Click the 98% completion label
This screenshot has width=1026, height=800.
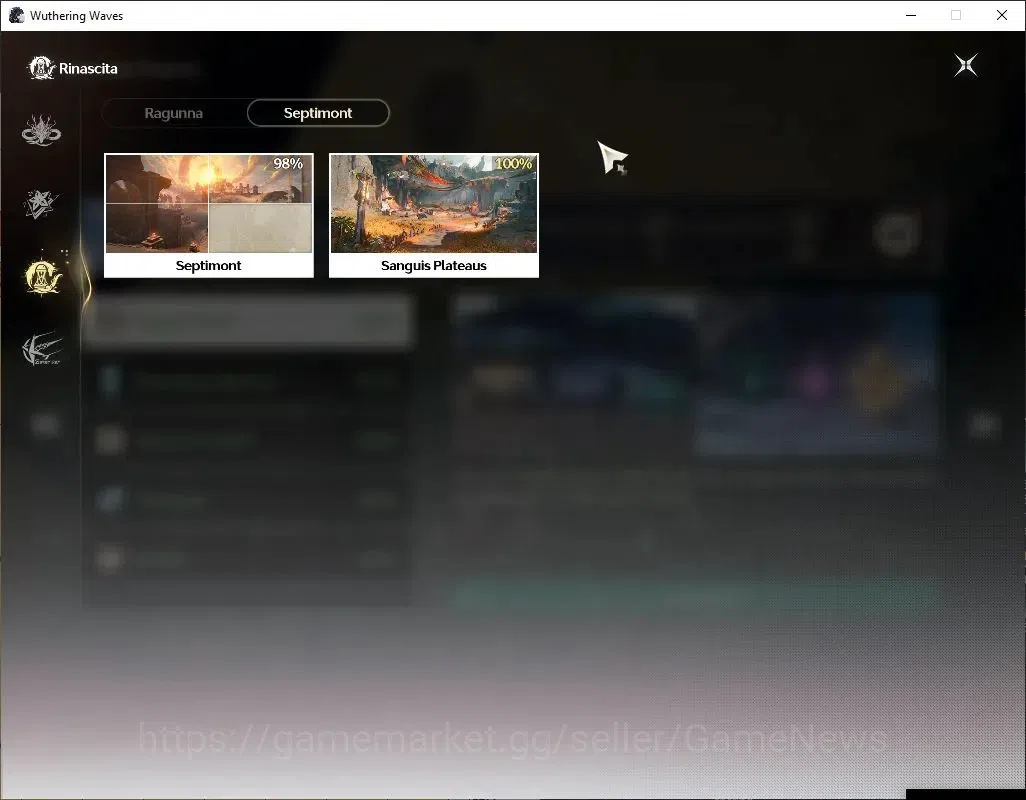pos(288,164)
